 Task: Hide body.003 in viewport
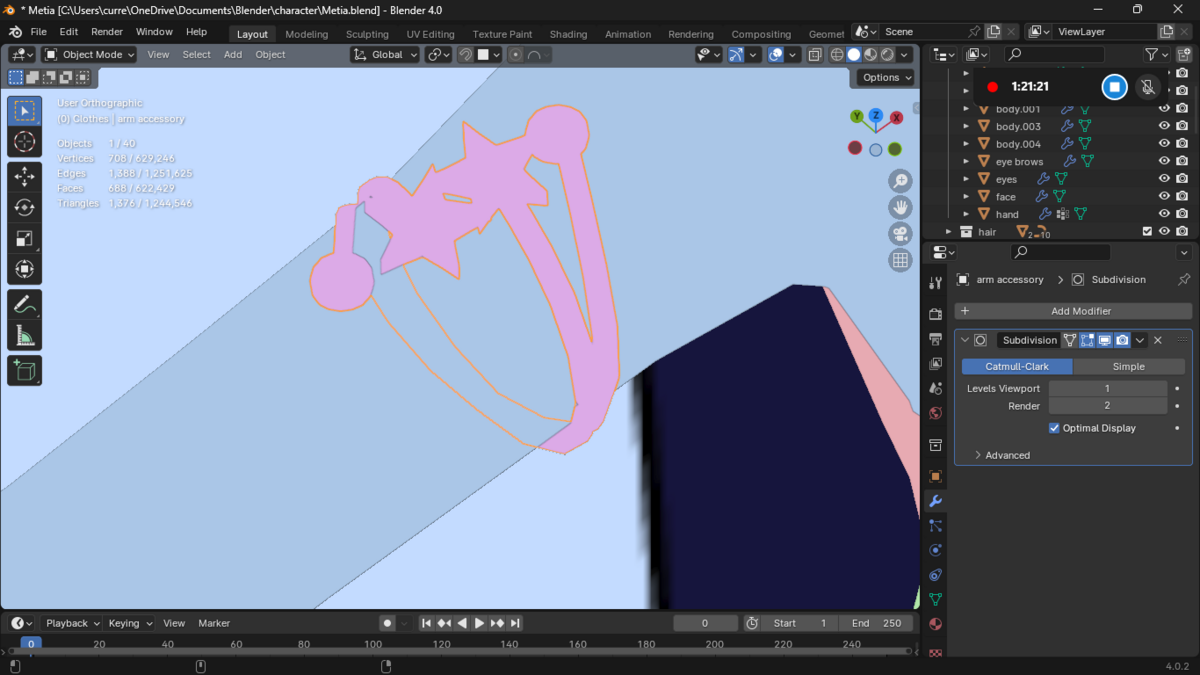pyautogui.click(x=1164, y=126)
